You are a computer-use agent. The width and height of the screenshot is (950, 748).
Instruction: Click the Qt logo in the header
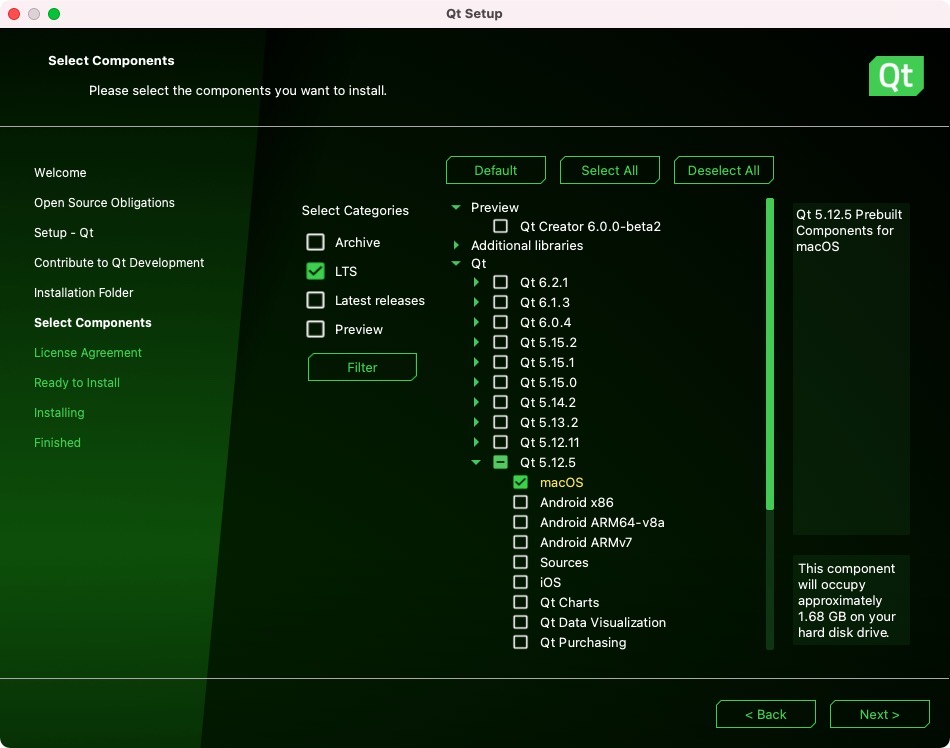[895, 76]
